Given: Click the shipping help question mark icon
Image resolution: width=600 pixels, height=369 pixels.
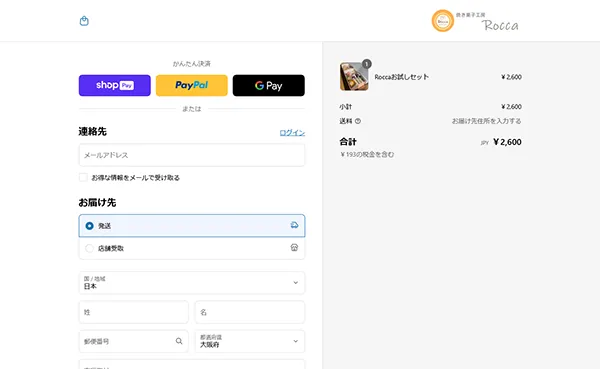Looking at the screenshot, I should click(x=358, y=121).
